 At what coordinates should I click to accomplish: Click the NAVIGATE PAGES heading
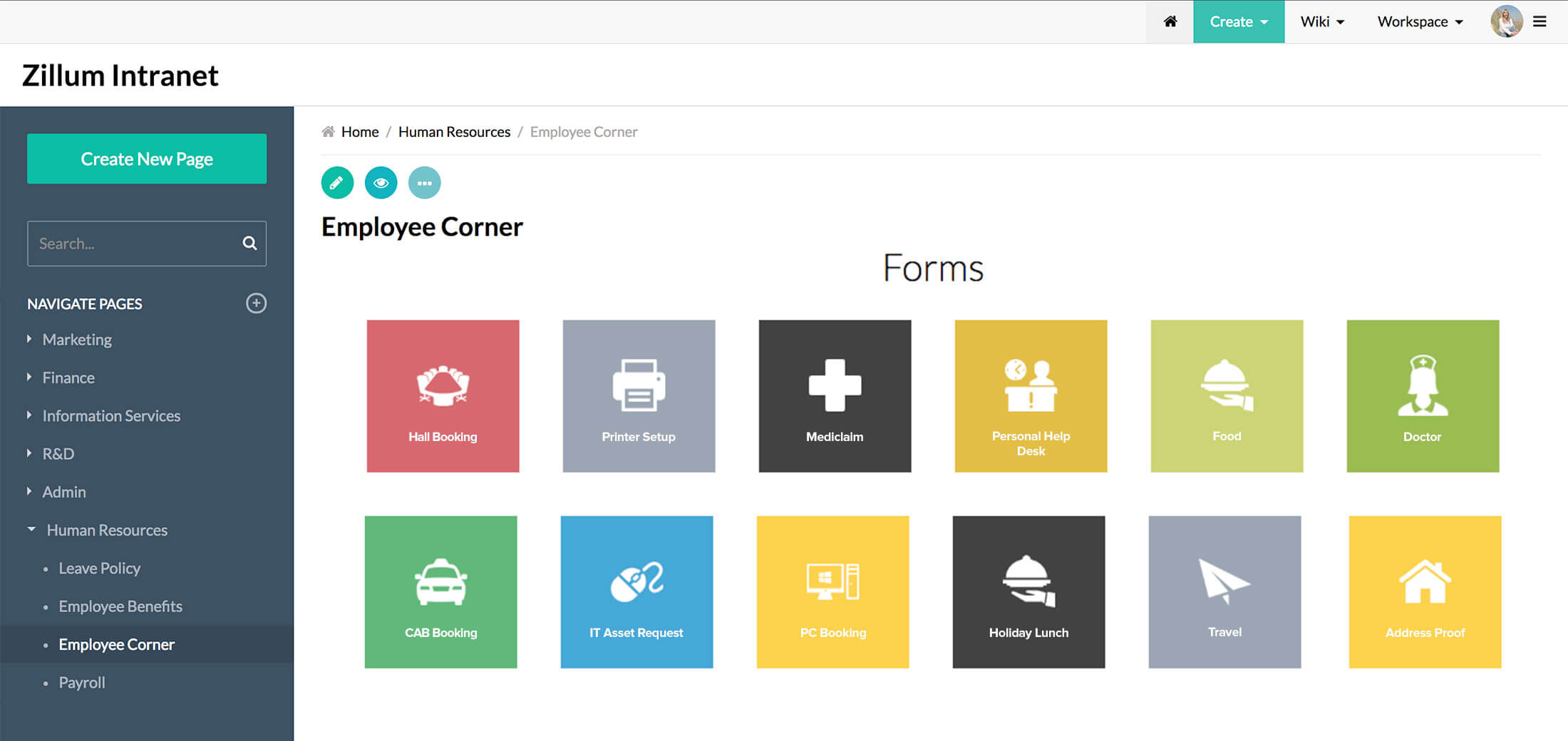(85, 304)
